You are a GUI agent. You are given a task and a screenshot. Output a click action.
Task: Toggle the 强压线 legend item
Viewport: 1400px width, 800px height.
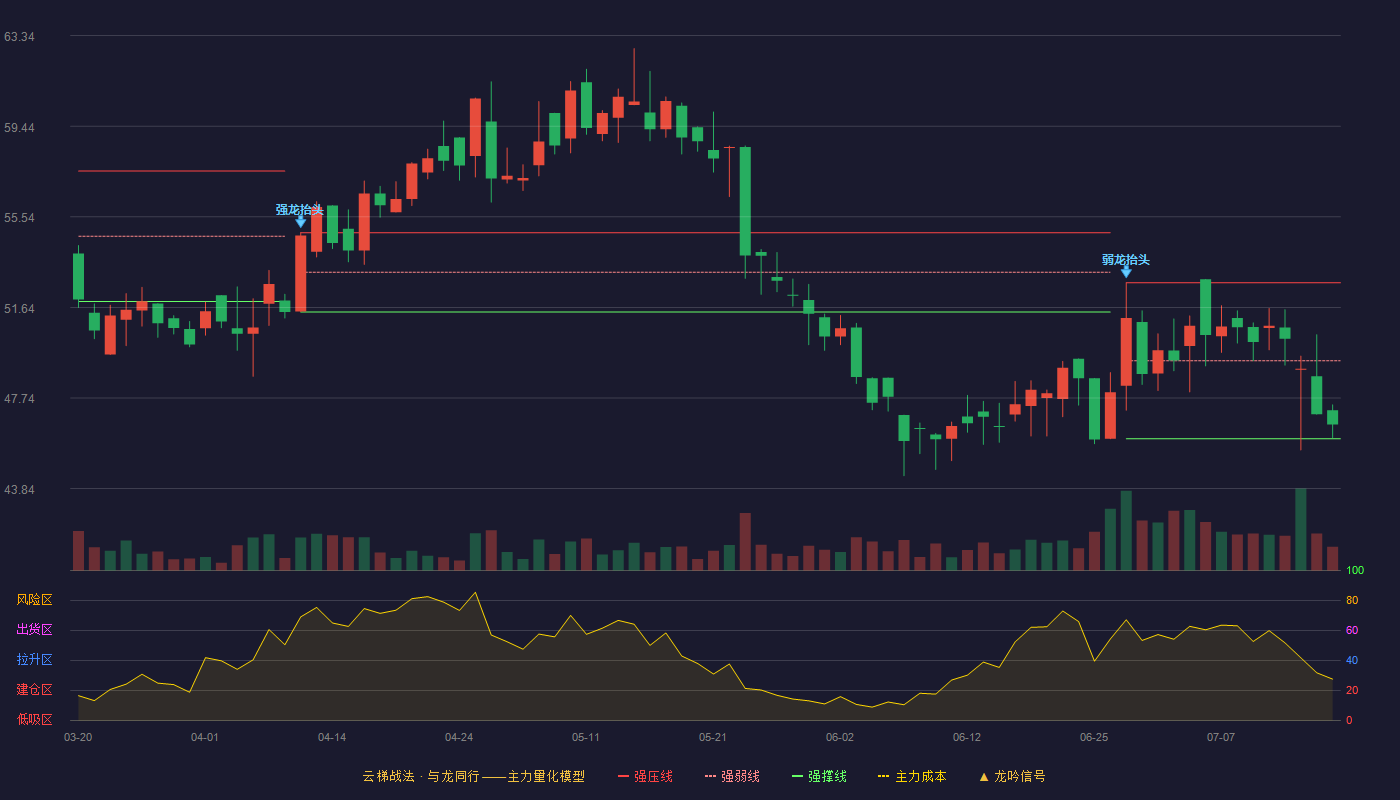tap(645, 776)
